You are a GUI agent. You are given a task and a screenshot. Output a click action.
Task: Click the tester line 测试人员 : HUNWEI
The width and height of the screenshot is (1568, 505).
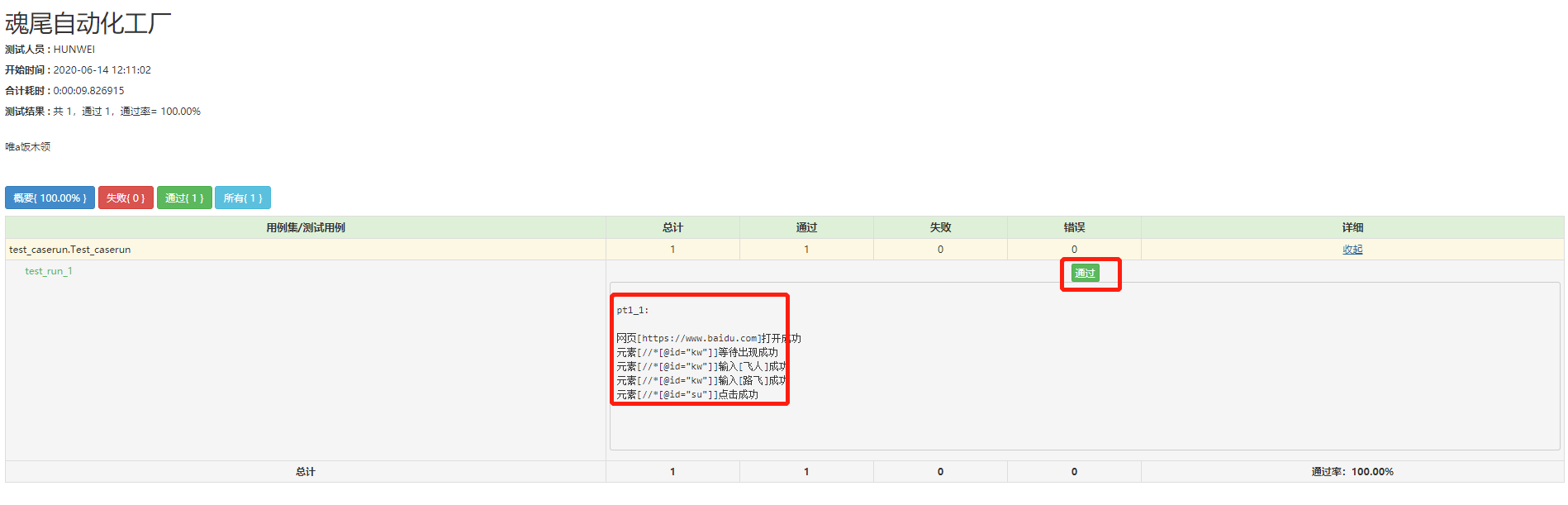[x=50, y=50]
